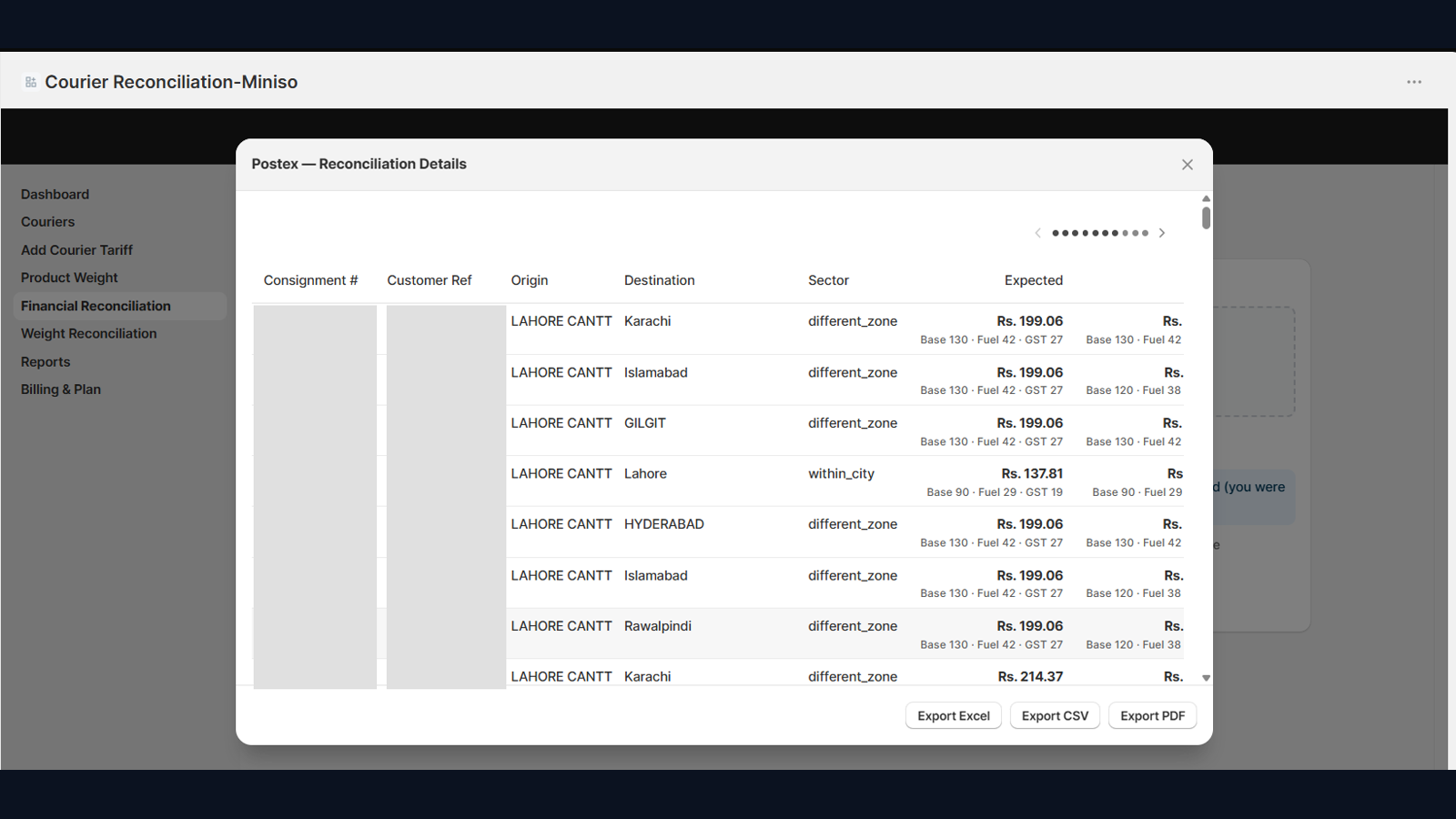This screenshot has width=1456, height=819.
Task: Open the three-dot more options menu
Action: coord(1414,82)
